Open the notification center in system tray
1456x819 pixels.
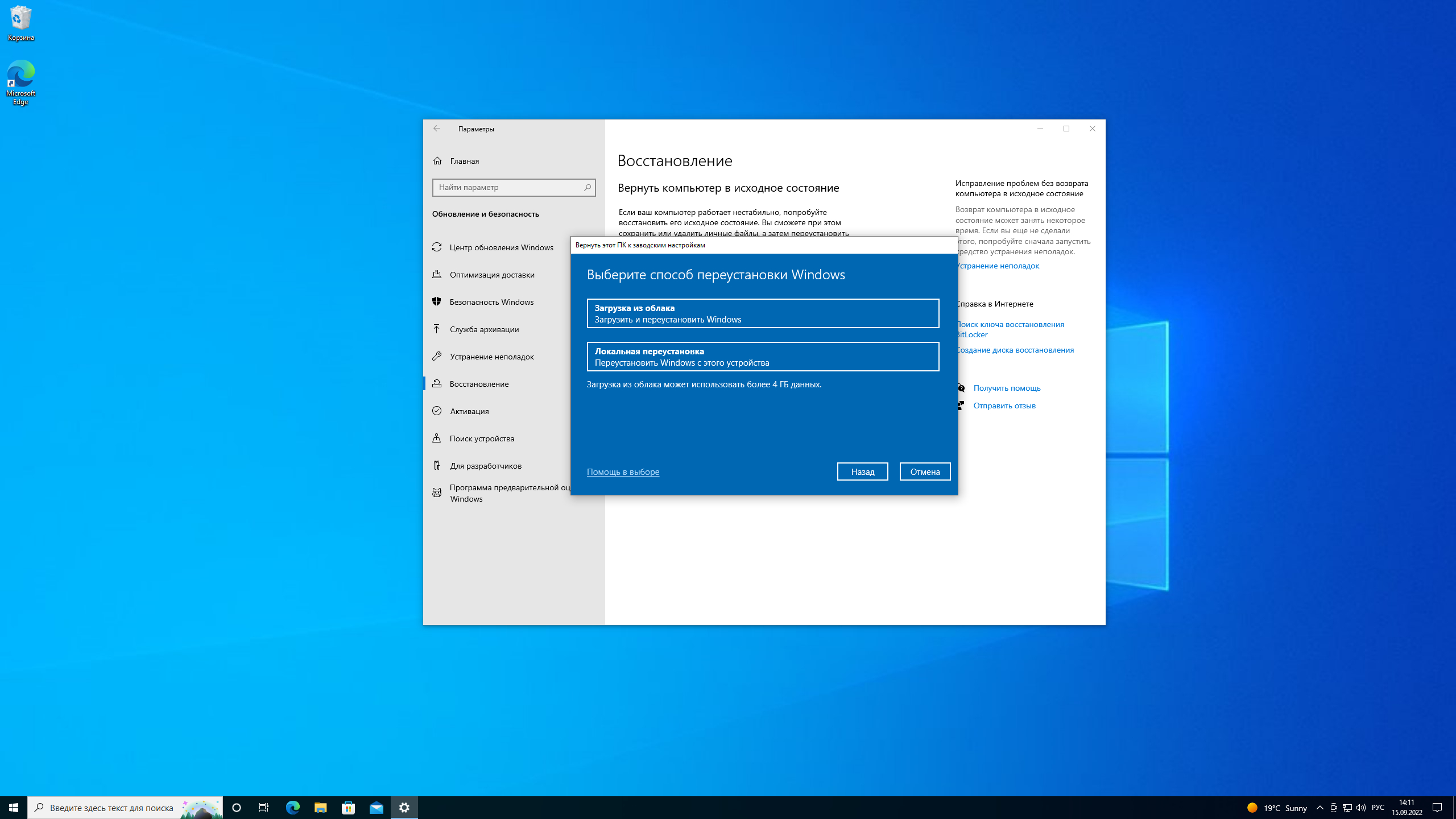pos(1443,807)
